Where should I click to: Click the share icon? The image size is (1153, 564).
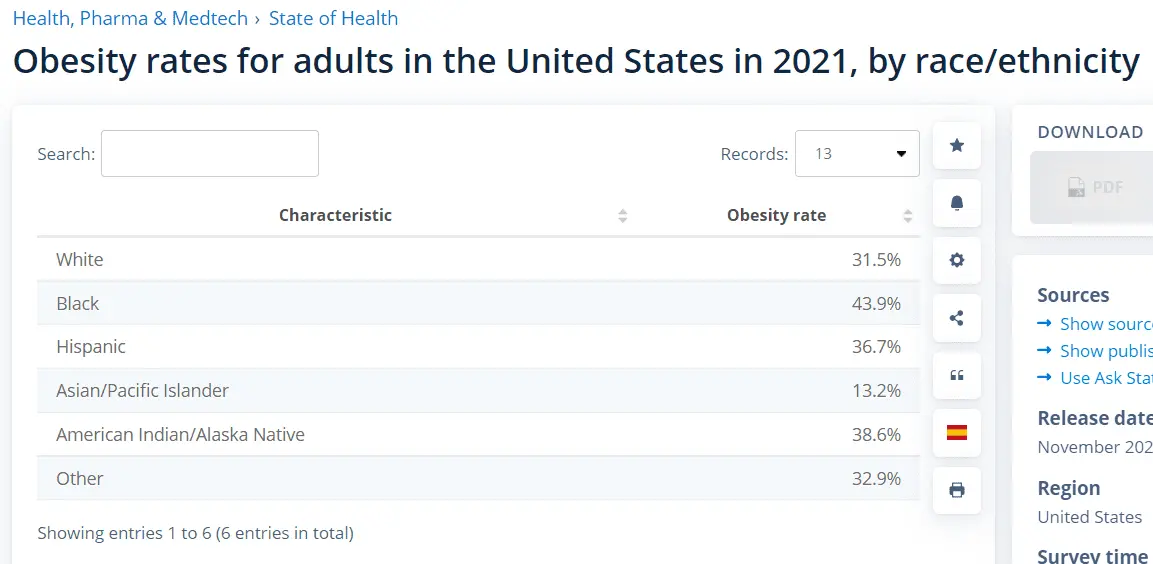pos(957,318)
